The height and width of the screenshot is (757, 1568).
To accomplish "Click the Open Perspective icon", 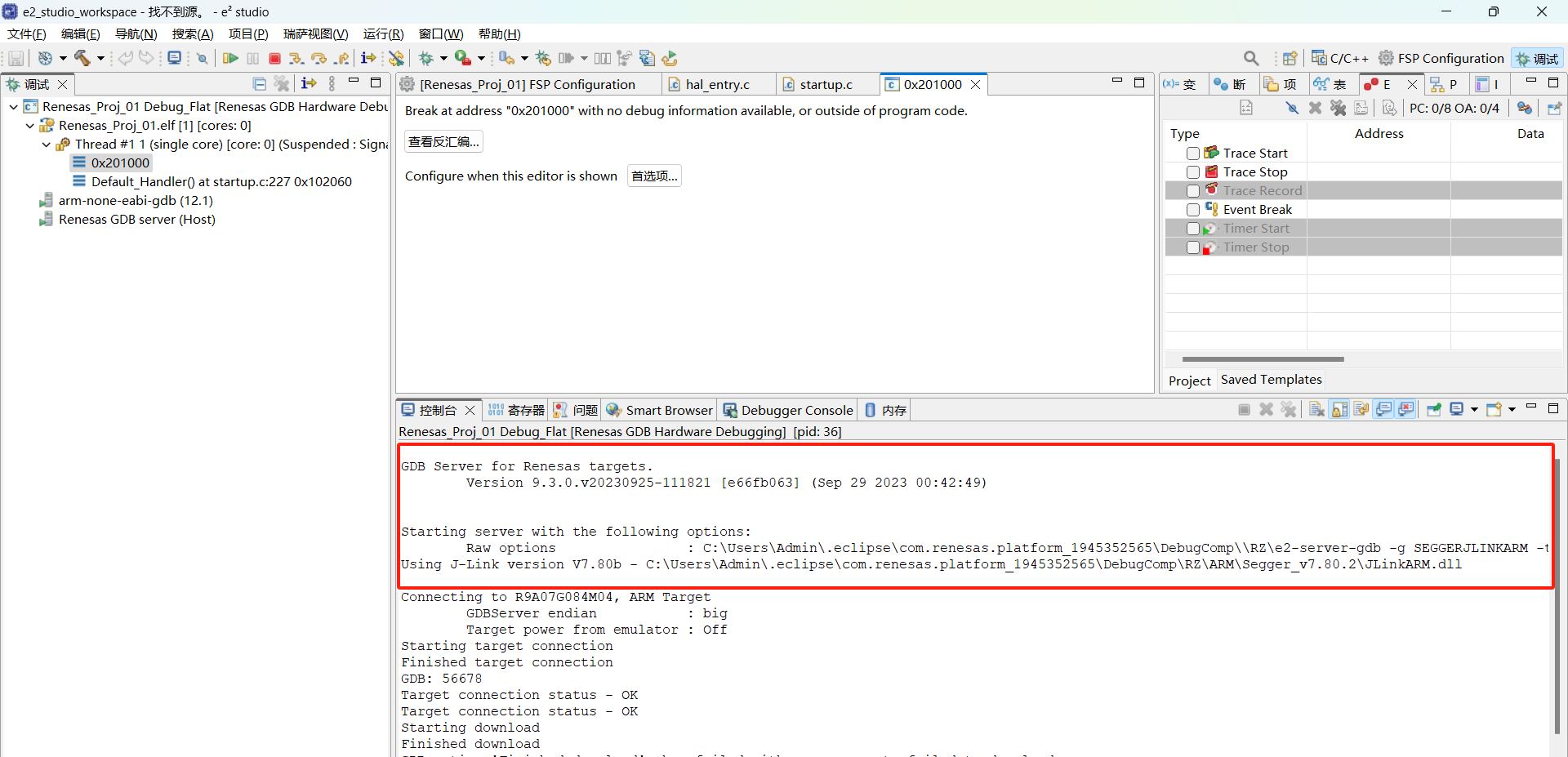I will point(1290,58).
